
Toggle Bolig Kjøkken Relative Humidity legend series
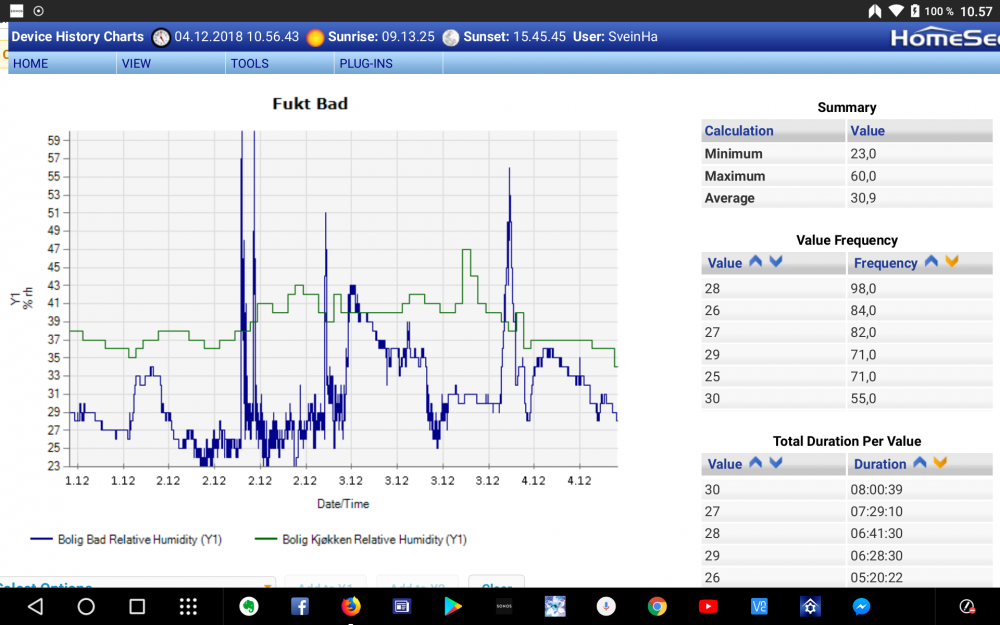(x=361, y=540)
